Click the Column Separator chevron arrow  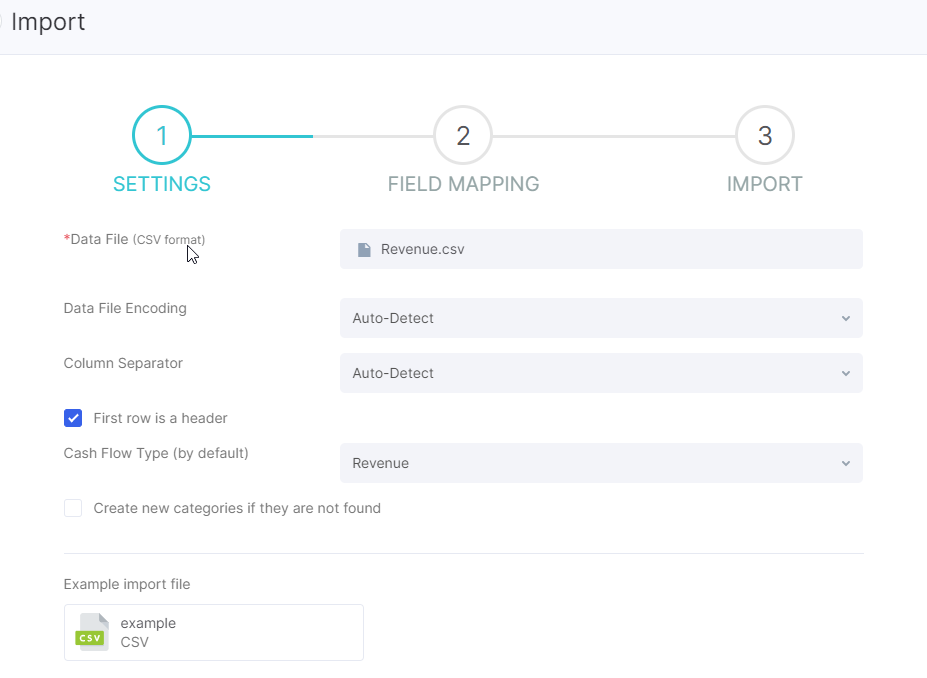(x=846, y=373)
